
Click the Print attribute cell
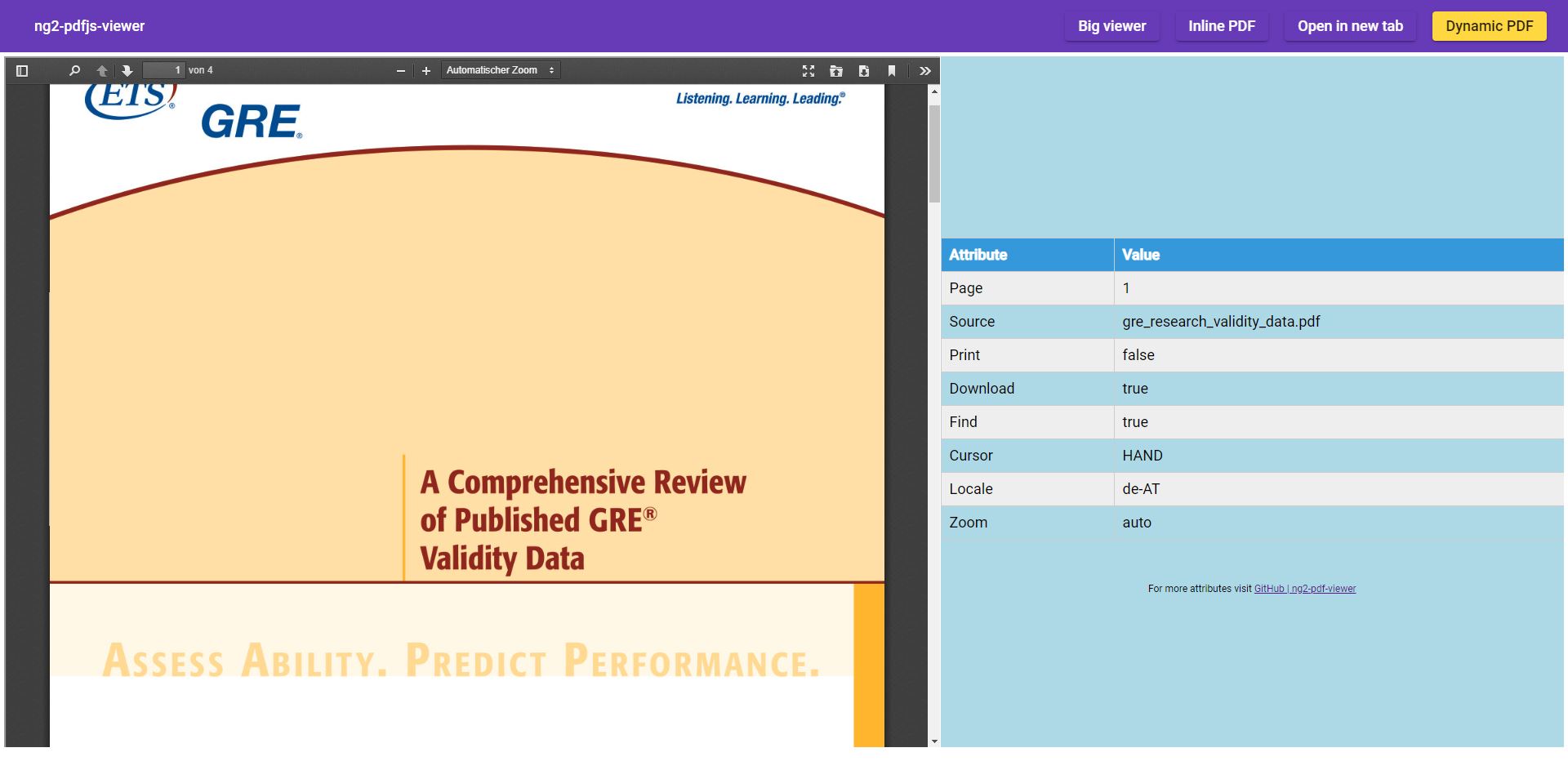(x=1027, y=355)
